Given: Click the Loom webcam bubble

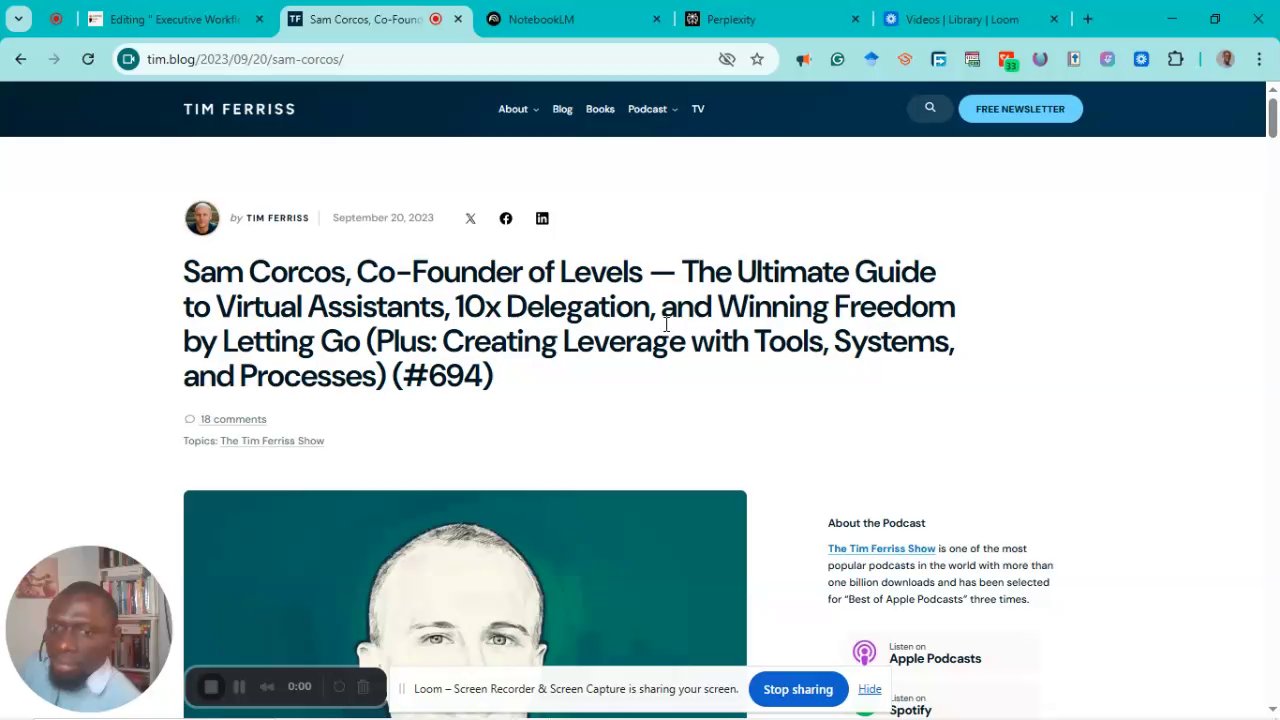Looking at the screenshot, I should click(89, 629).
